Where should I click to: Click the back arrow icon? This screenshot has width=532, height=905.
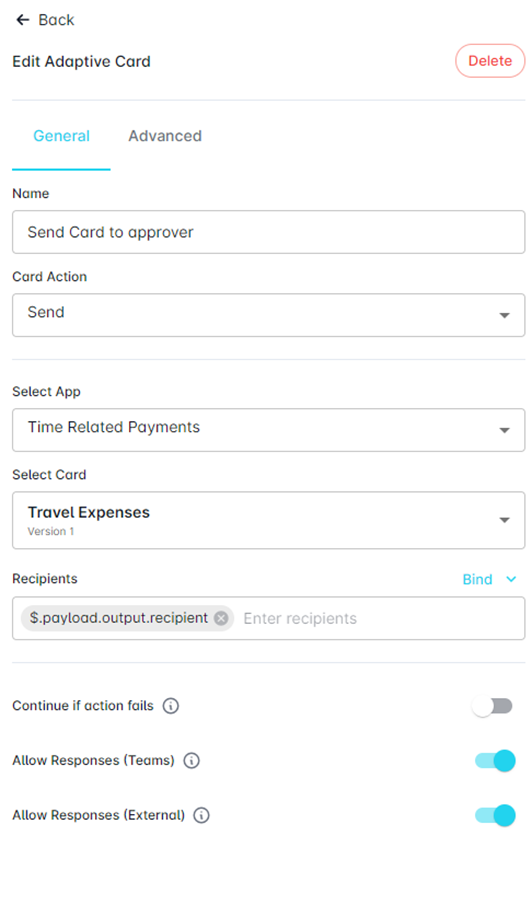(x=23, y=20)
